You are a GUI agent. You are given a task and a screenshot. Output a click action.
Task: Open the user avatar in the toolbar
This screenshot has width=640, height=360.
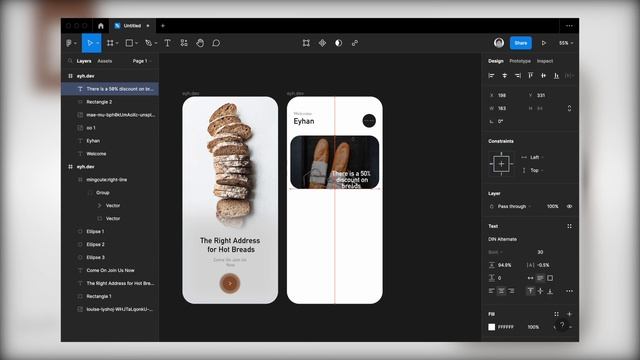499,43
